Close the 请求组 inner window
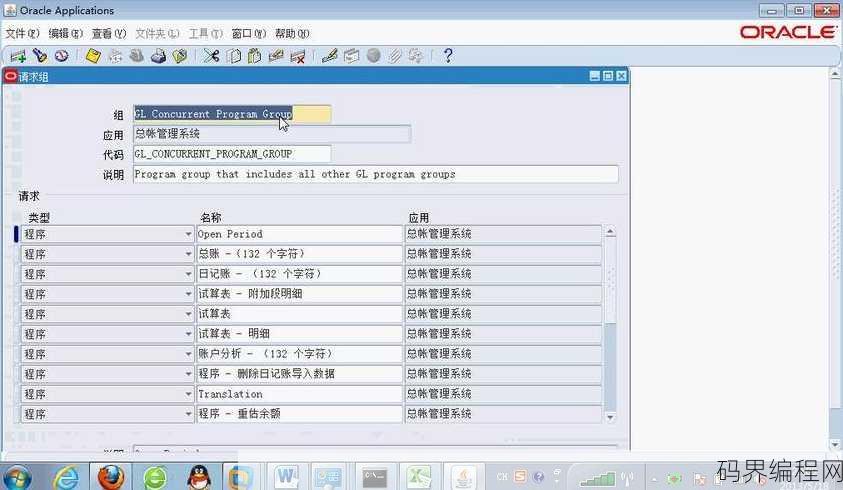The height and width of the screenshot is (490, 843). [621, 76]
